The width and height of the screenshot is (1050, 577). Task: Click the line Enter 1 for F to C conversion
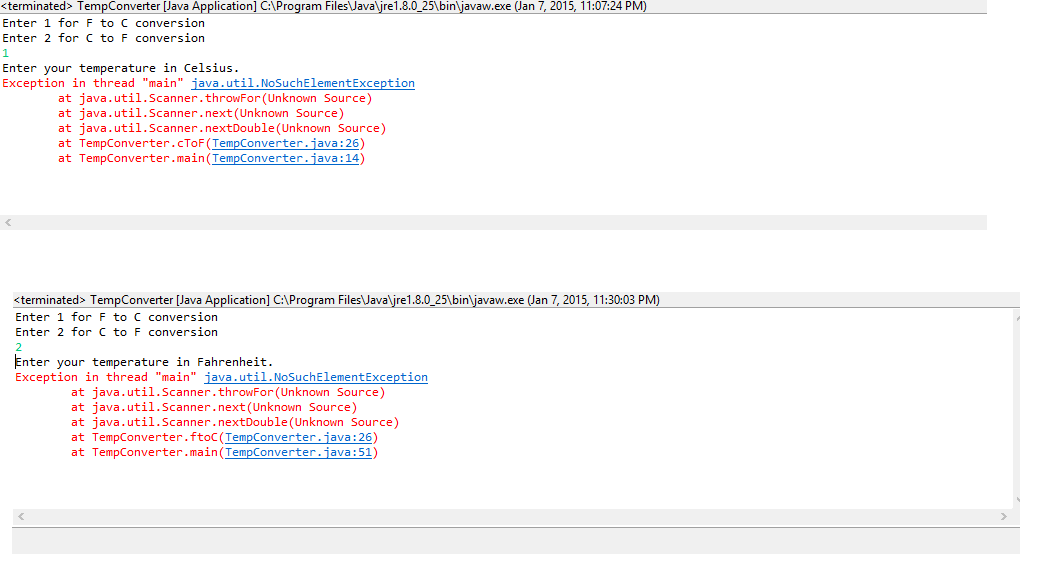point(105,22)
